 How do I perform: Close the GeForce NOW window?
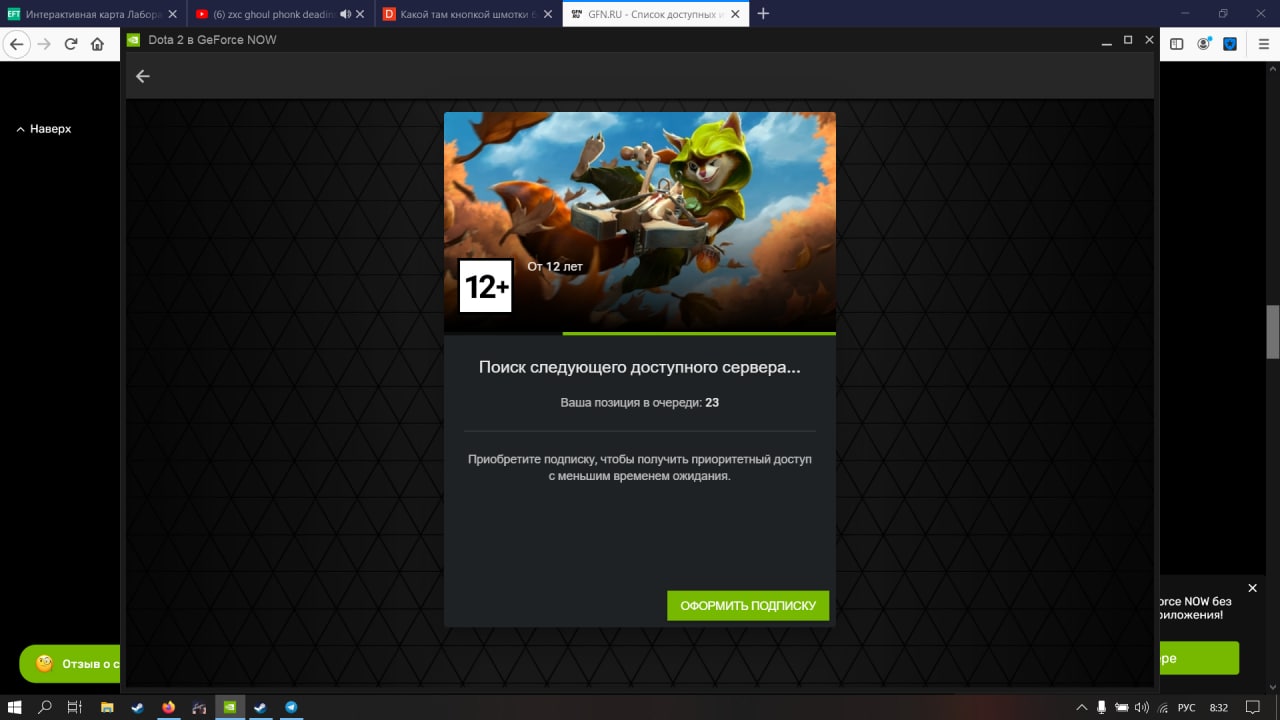[1149, 40]
